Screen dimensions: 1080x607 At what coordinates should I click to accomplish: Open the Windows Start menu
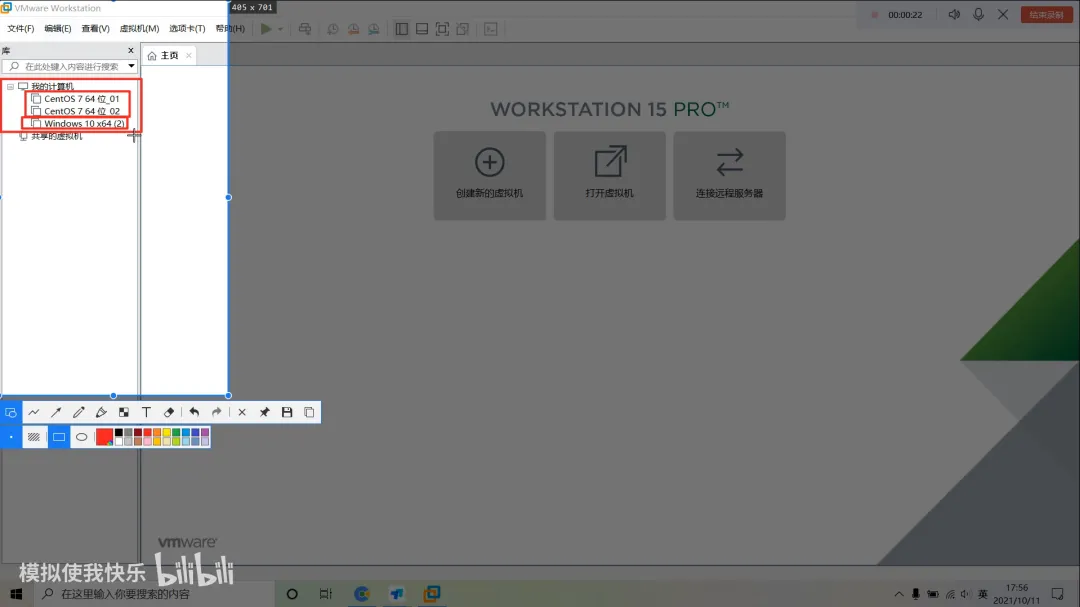(17, 593)
